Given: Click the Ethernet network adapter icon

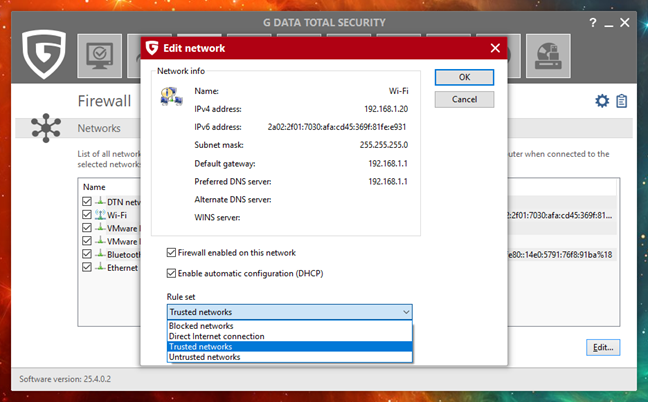Looking at the screenshot, I should 100,267.
